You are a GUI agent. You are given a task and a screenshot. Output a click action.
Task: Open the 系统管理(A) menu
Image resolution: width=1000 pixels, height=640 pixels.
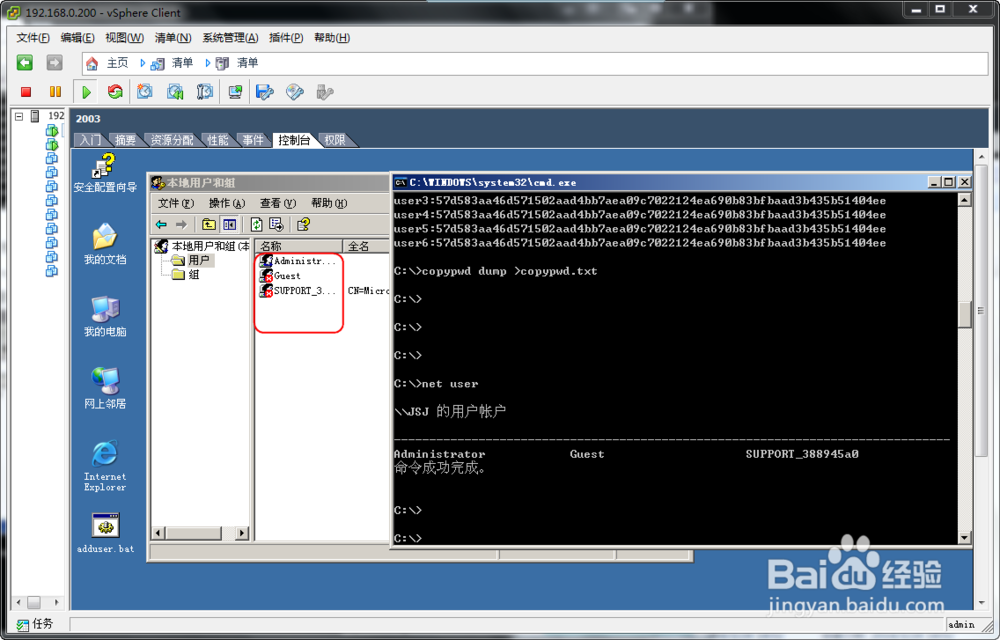pos(230,38)
